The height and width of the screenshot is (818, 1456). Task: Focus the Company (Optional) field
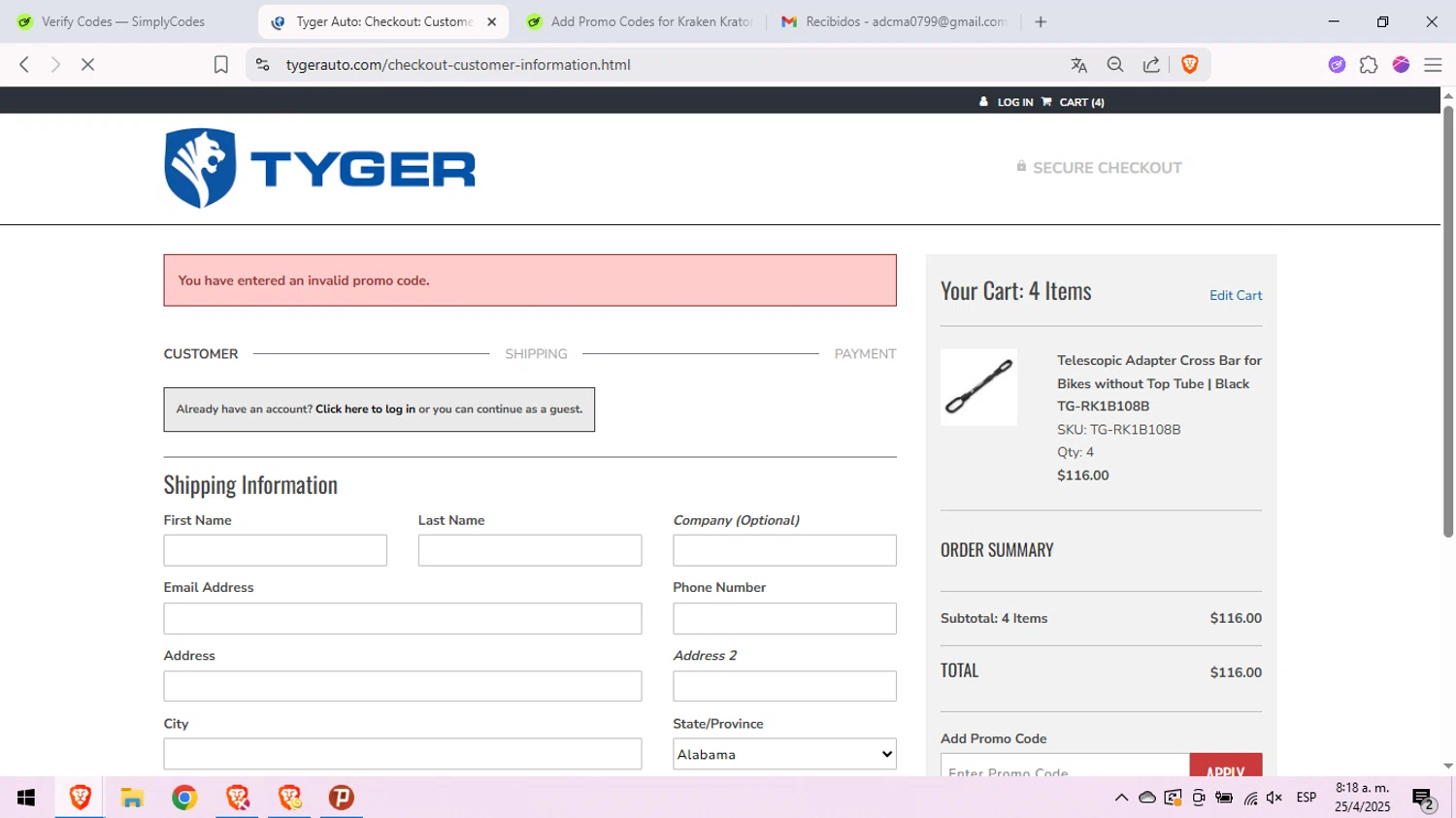(784, 550)
